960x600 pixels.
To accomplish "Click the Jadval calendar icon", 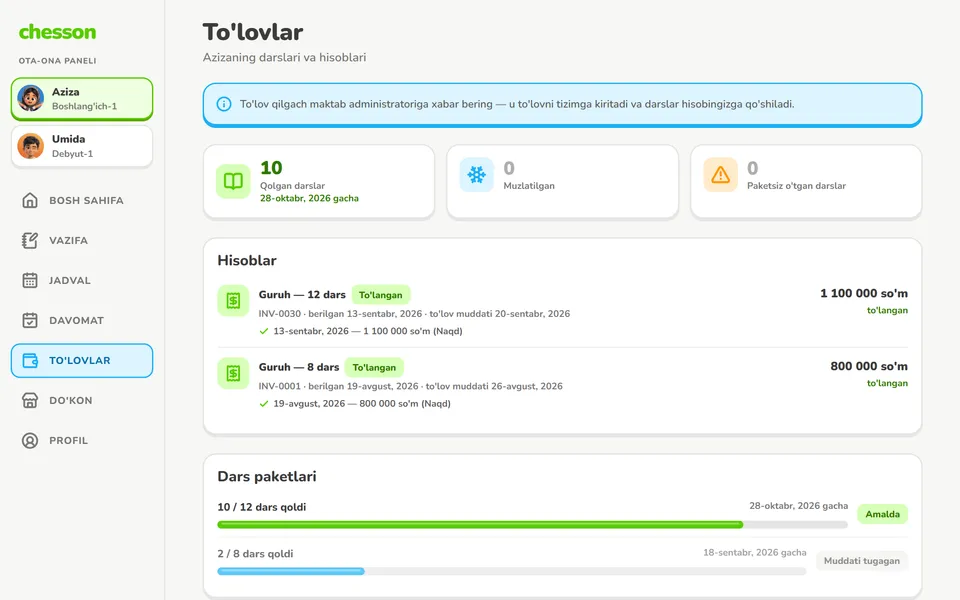I will click(30, 280).
